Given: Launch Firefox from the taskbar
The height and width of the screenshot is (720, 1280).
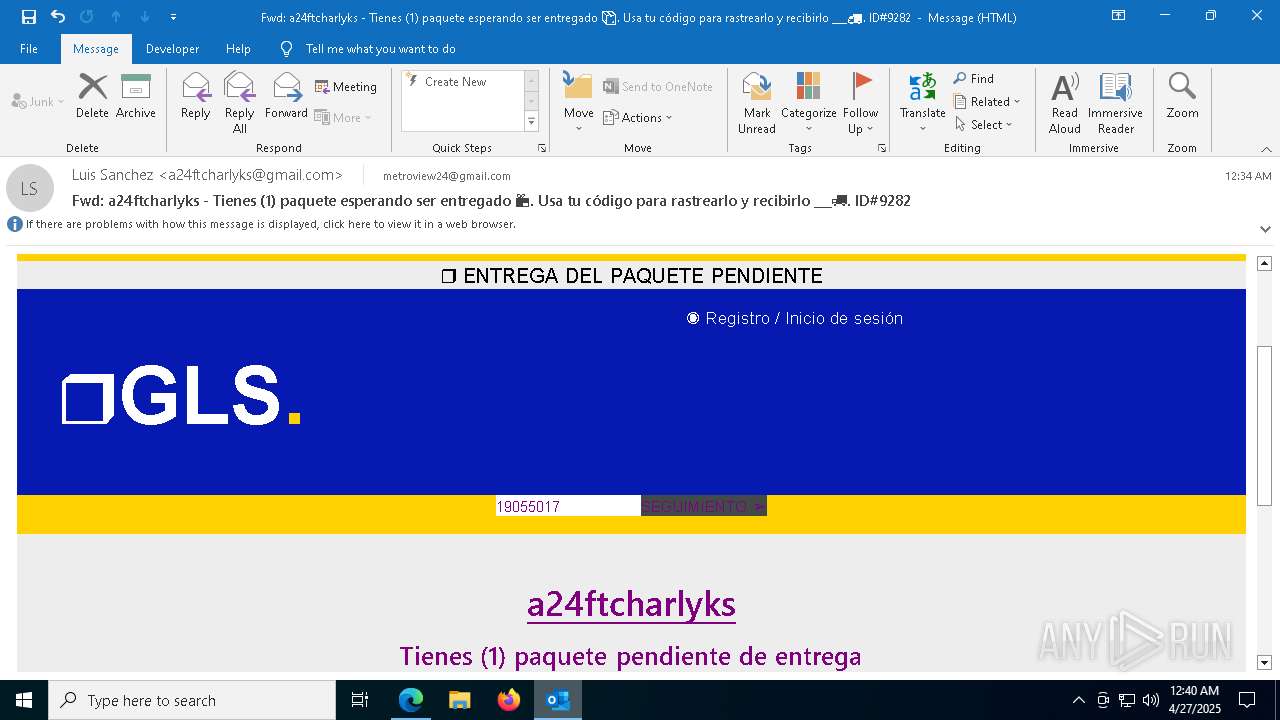Looking at the screenshot, I should point(509,700).
